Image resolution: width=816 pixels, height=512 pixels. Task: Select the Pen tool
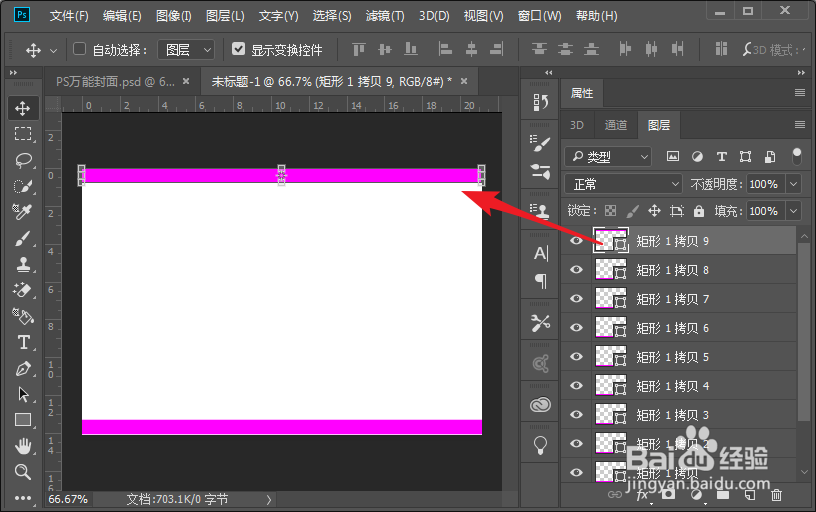22,368
